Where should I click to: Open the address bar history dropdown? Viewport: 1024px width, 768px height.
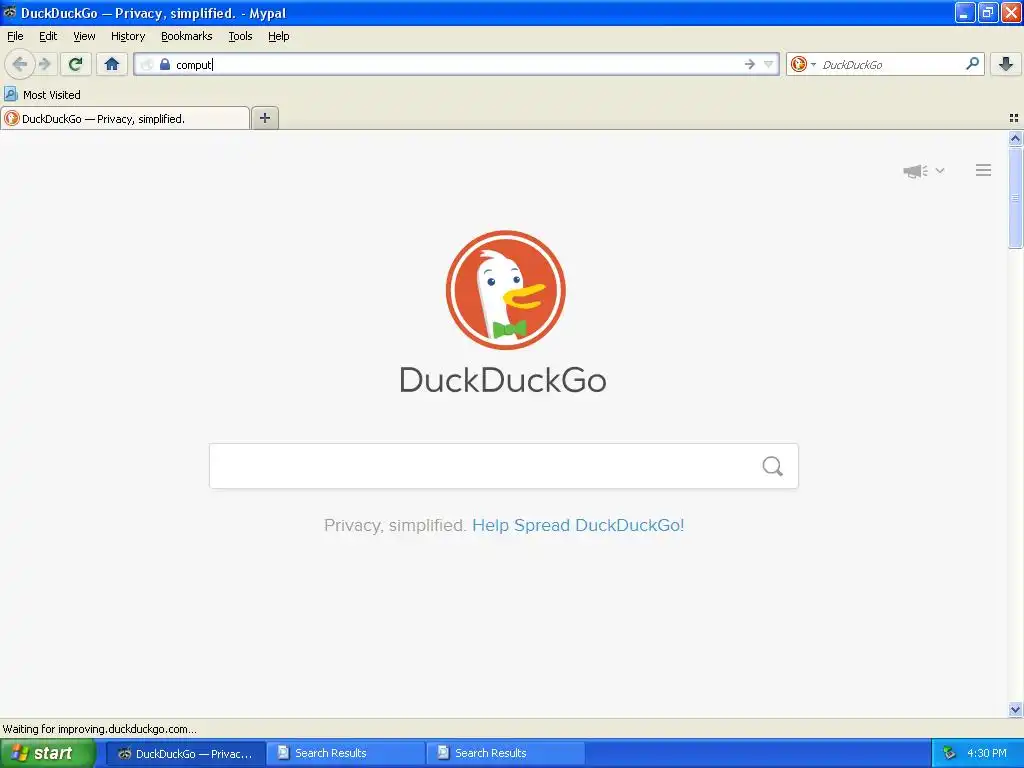(x=769, y=64)
